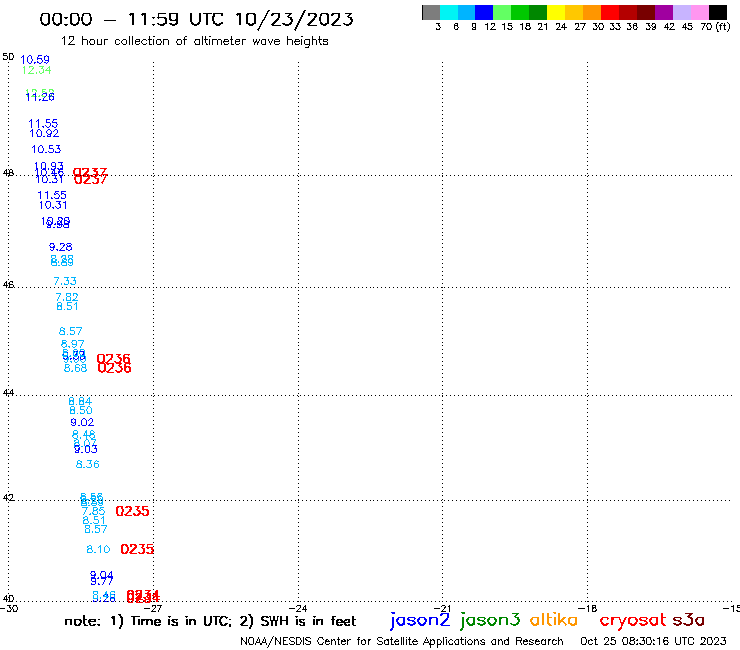Viewport: 740px width, 650px height.
Task: Select the s3a satellite label
Action: [x=689, y=620]
